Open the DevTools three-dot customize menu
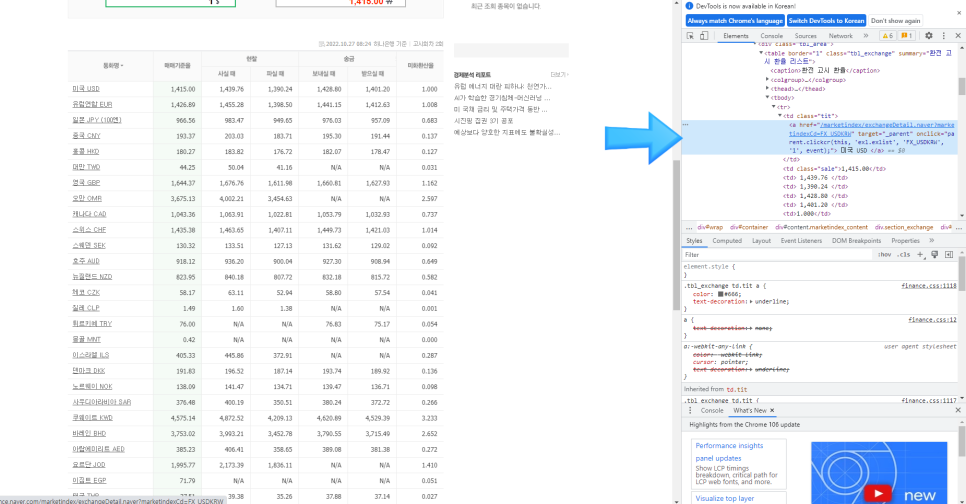Image resolution: width=966 pixels, height=504 pixels. [943, 36]
